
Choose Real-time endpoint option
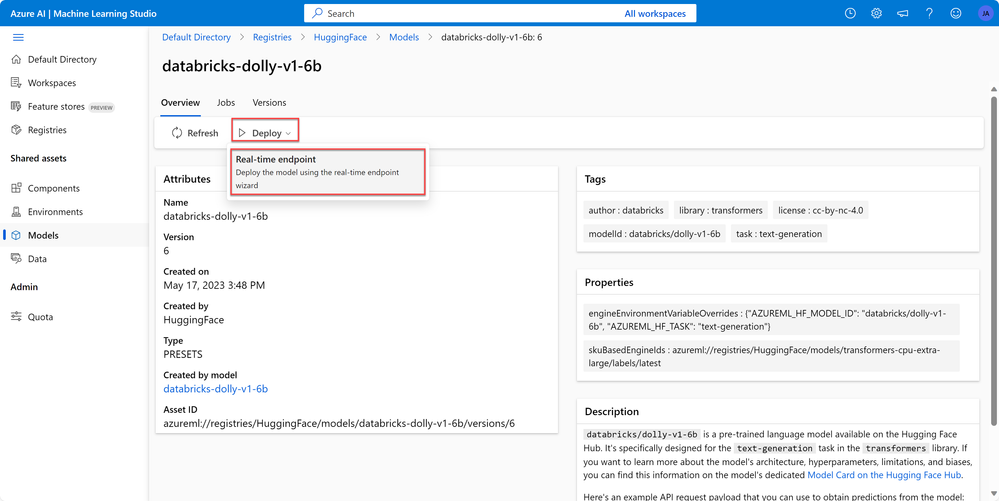[x=326, y=172]
